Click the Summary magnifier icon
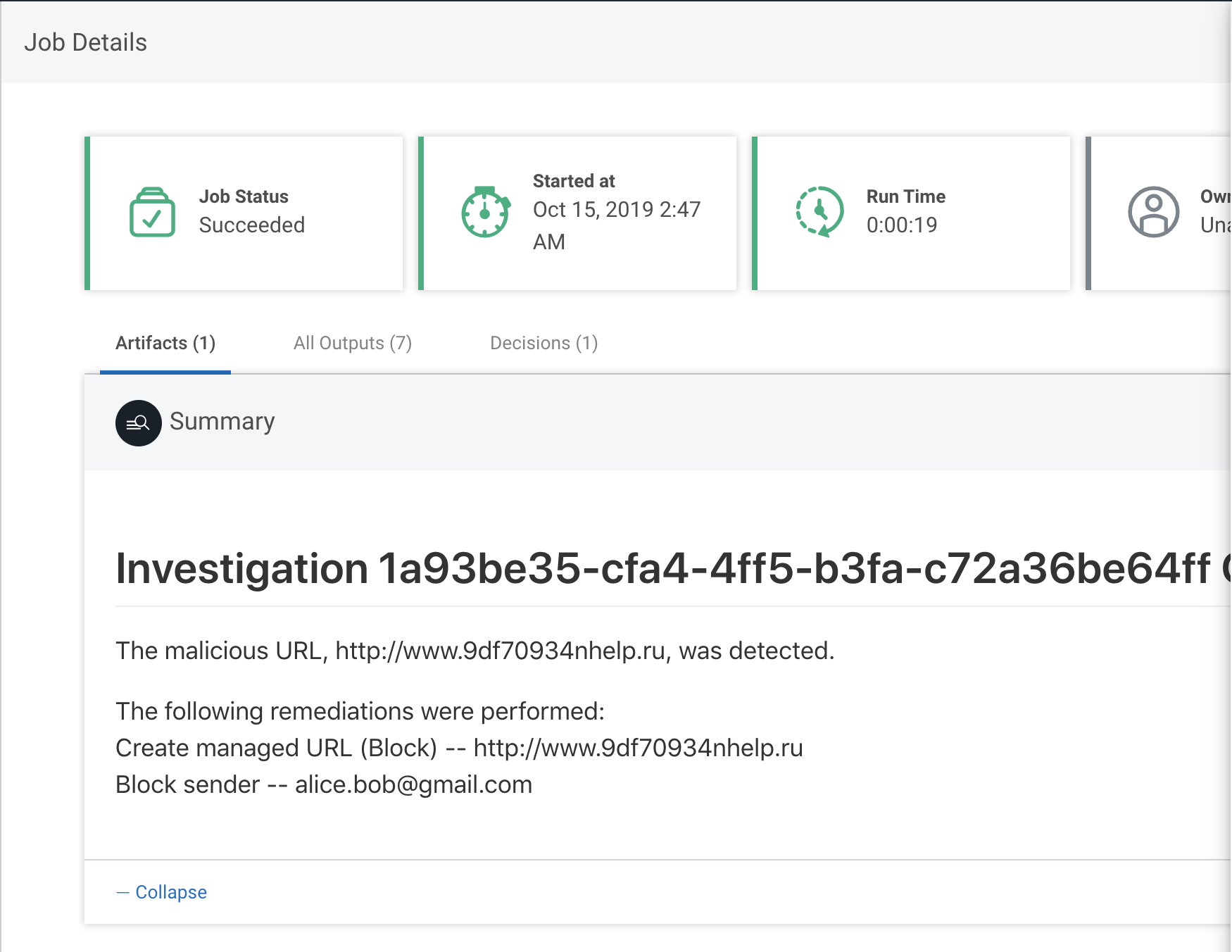Image resolution: width=1232 pixels, height=952 pixels. coord(139,423)
